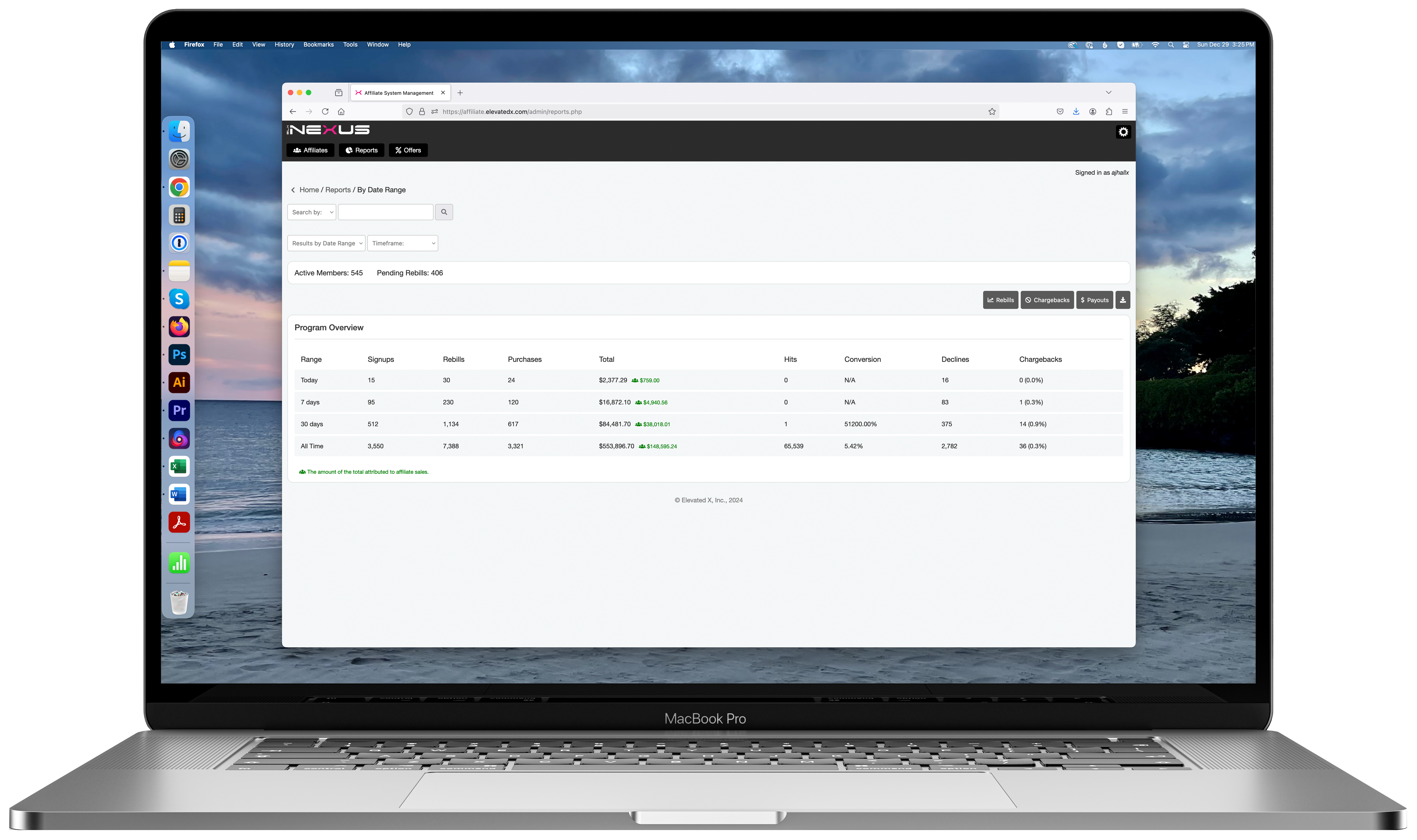Expand the Timeframe dropdown

click(x=402, y=243)
